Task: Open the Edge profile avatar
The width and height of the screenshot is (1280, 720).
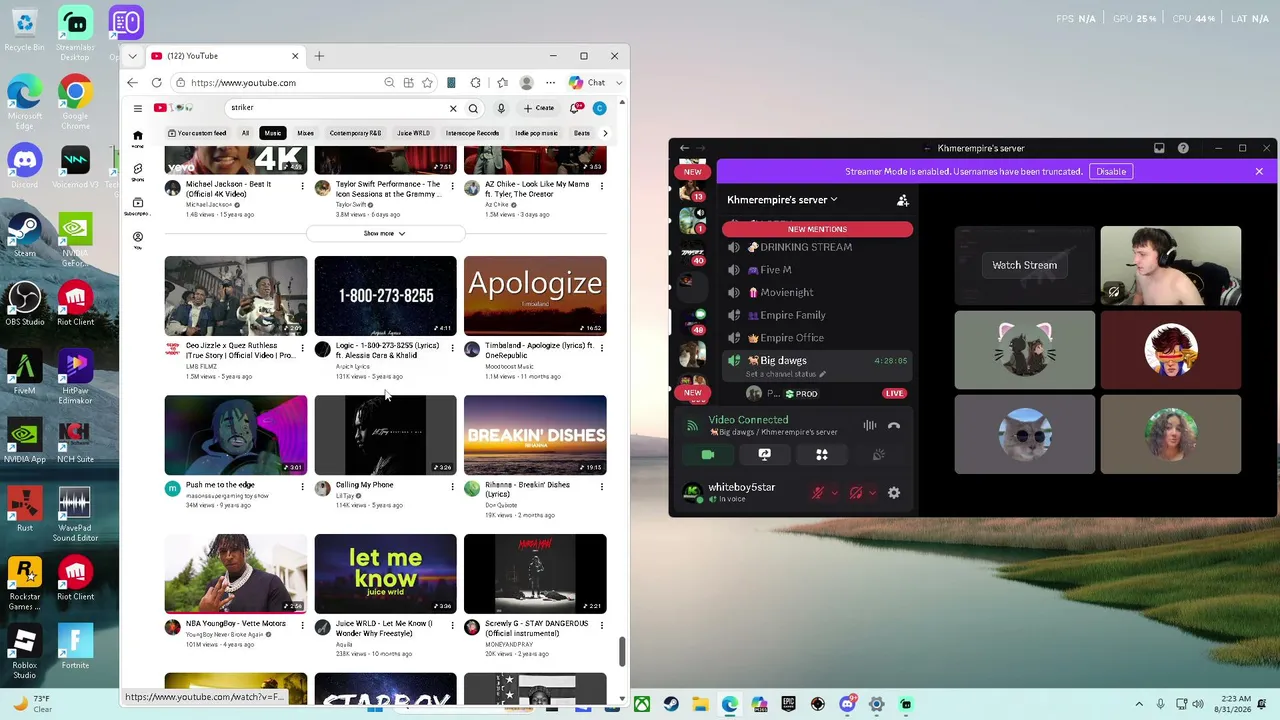Action: [527, 83]
